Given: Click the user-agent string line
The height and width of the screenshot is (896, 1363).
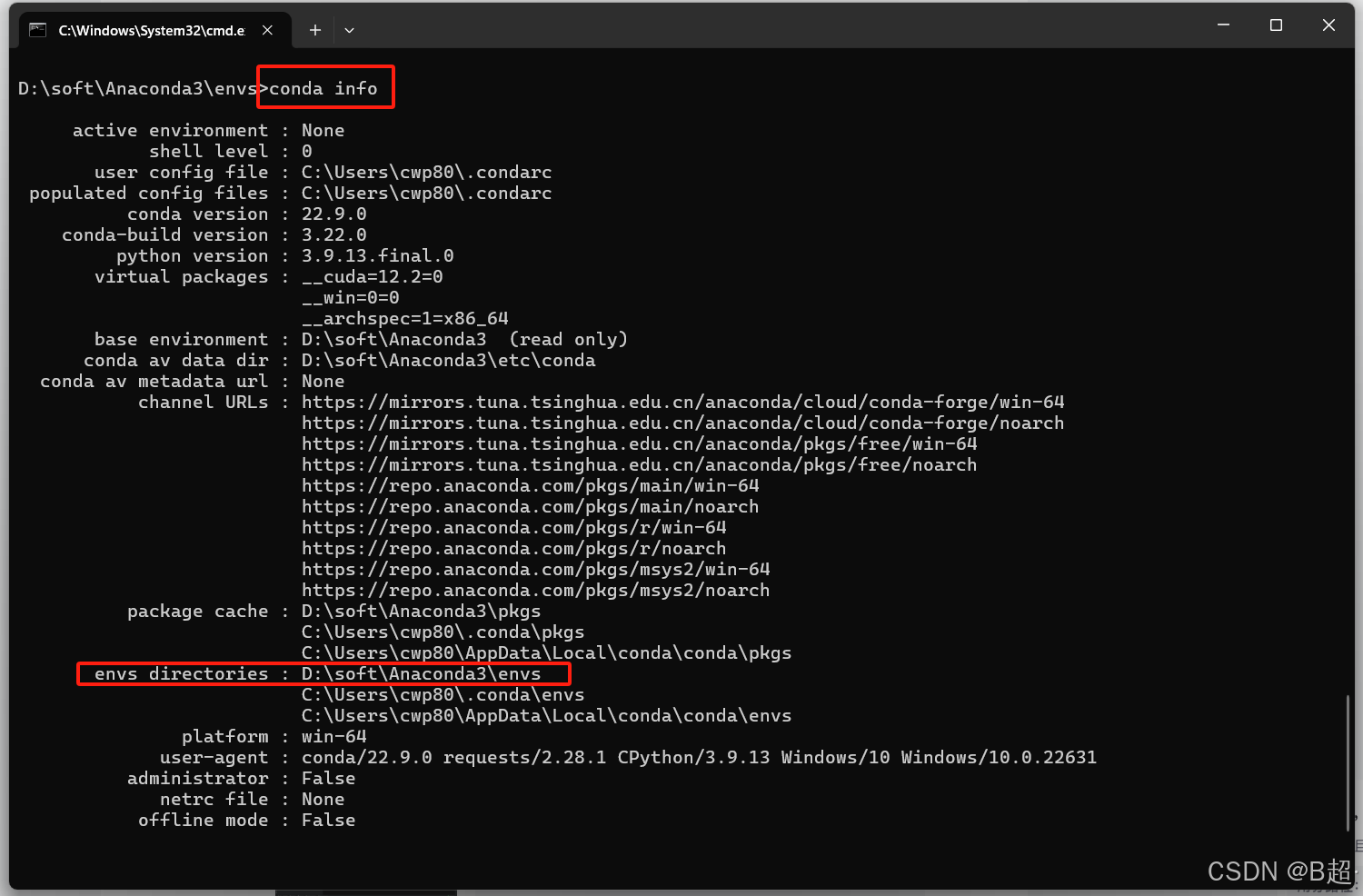Looking at the screenshot, I should tap(629, 757).
